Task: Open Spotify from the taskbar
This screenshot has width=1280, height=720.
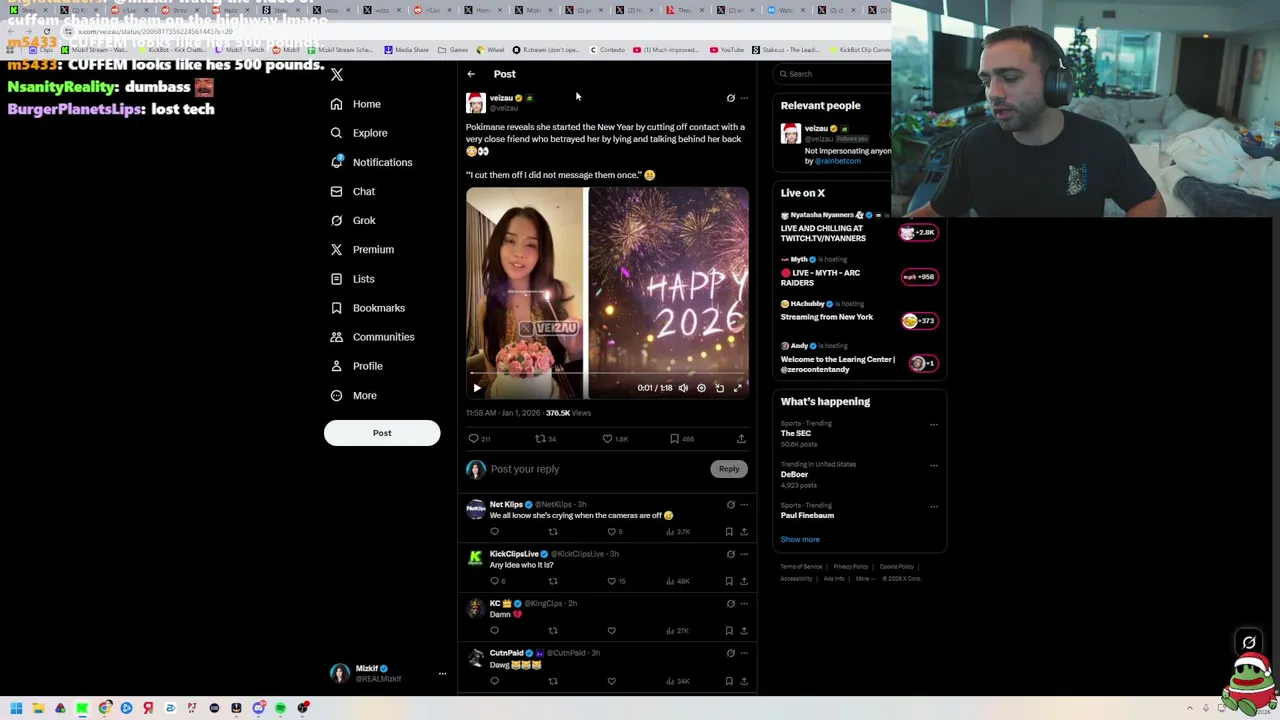Action: (x=281, y=708)
